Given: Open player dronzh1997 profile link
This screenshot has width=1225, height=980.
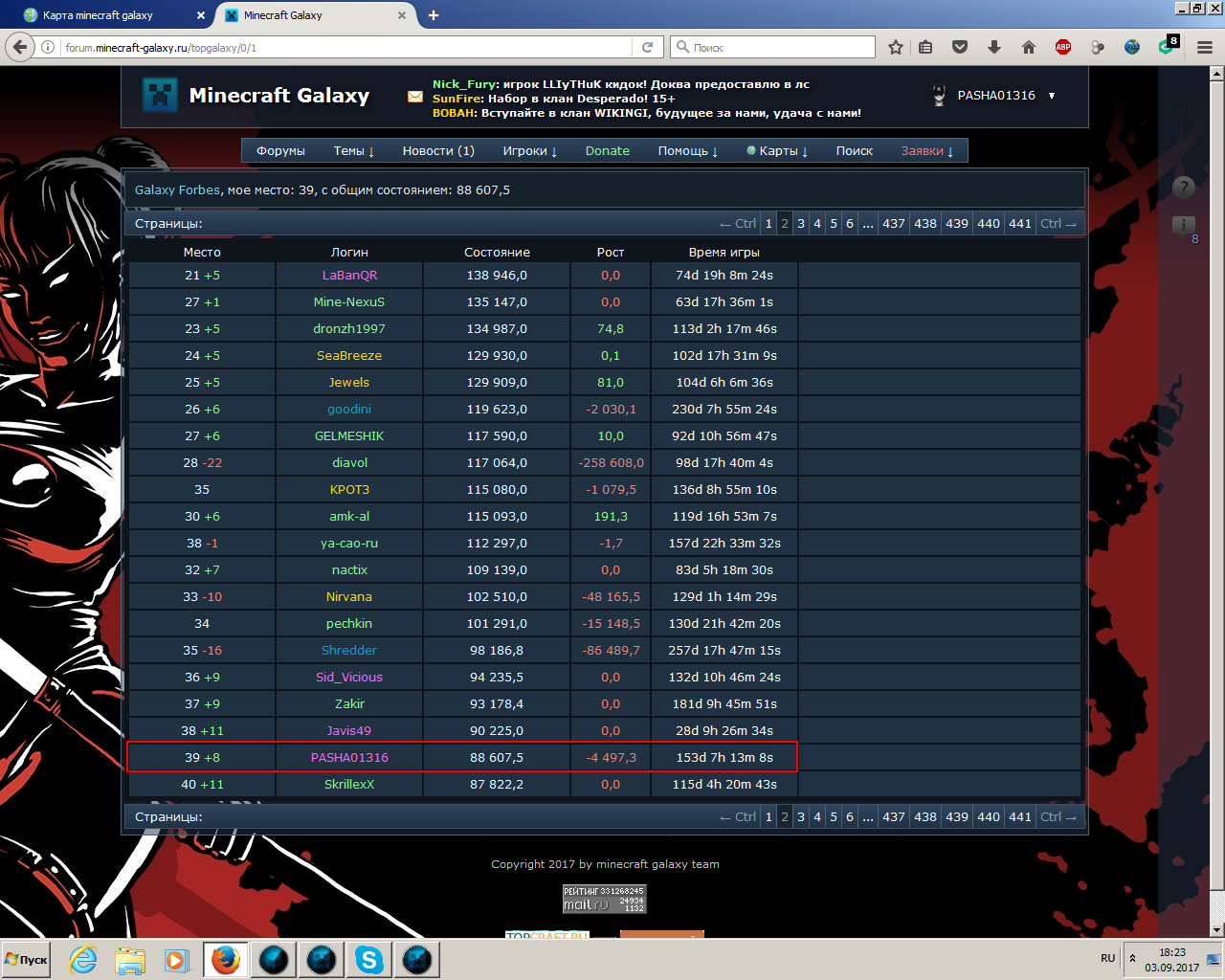Looking at the screenshot, I should coord(349,329).
